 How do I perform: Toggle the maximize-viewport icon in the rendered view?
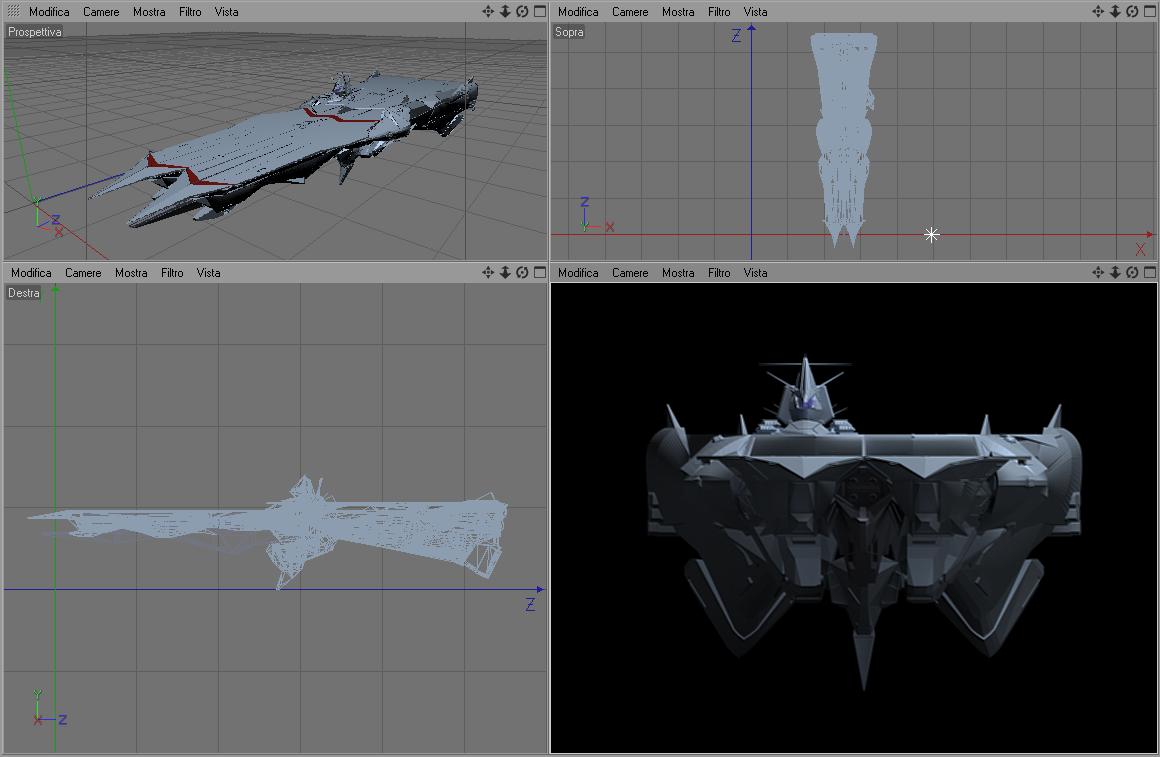pyautogui.click(x=1150, y=272)
